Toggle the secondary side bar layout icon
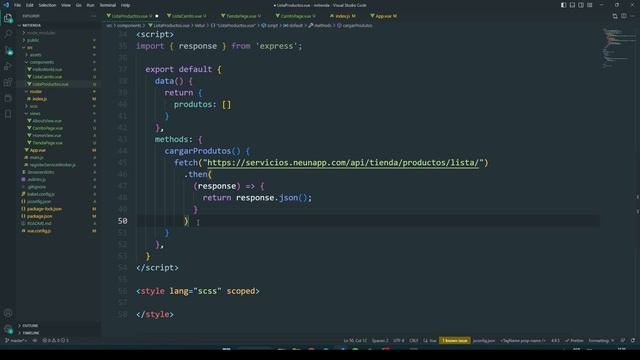This screenshot has width=640, height=360. (581, 5)
